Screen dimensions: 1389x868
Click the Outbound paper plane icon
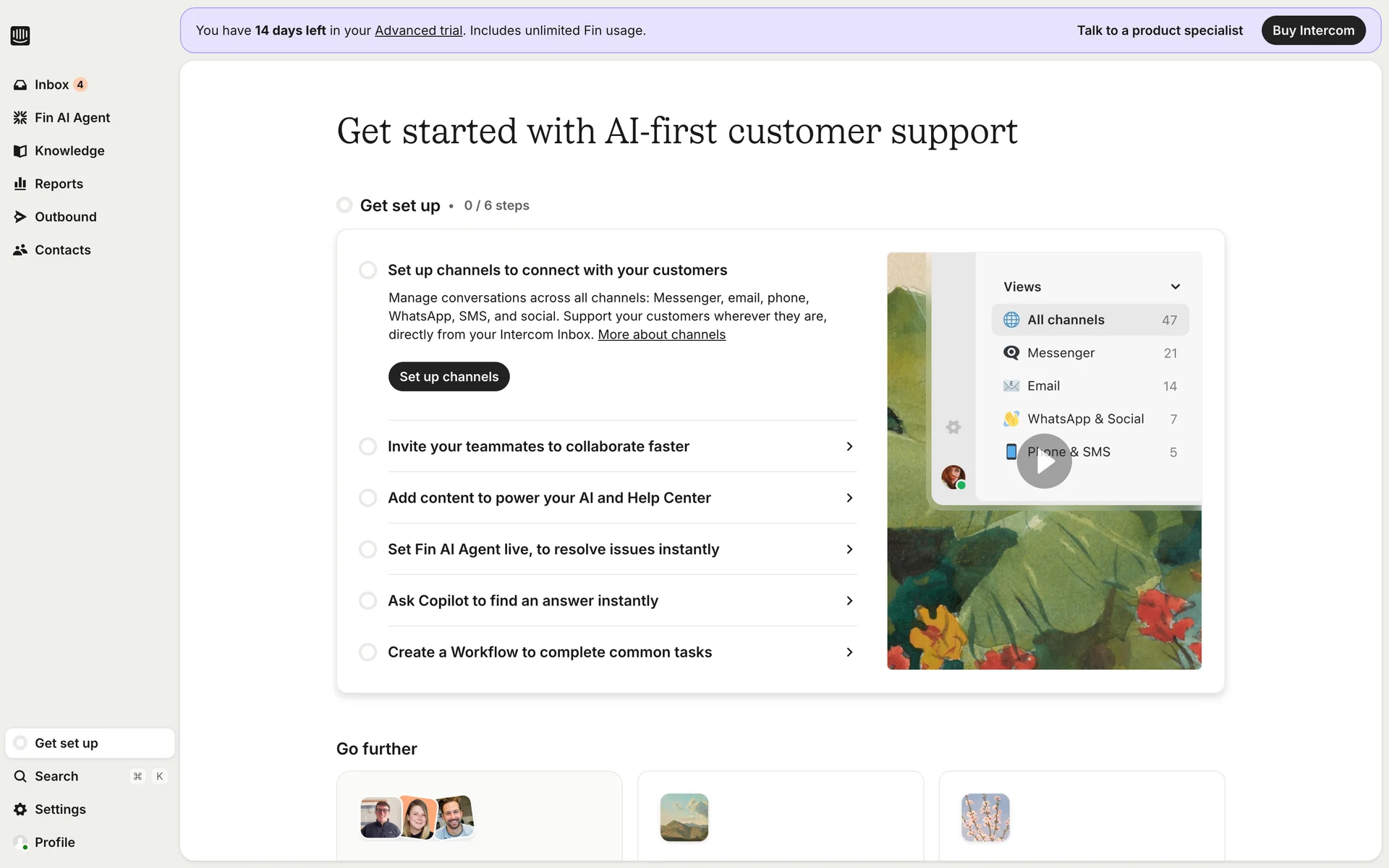point(20,217)
